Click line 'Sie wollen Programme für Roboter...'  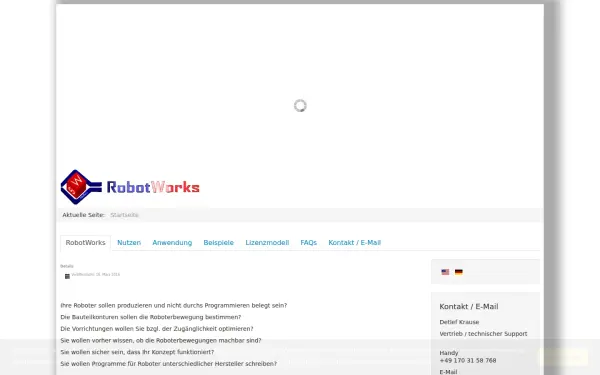point(168,364)
